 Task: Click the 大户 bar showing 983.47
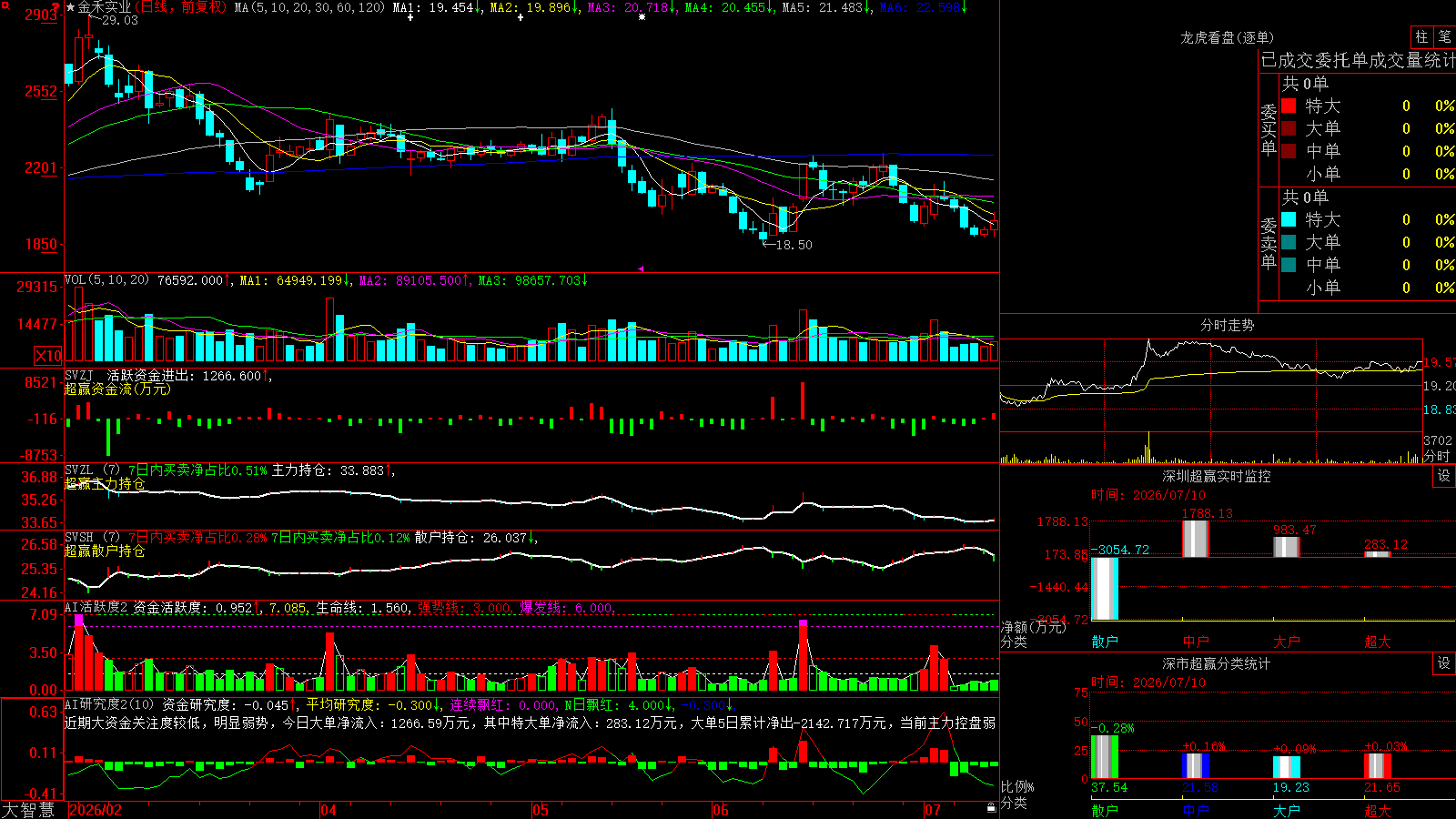coord(1287,547)
